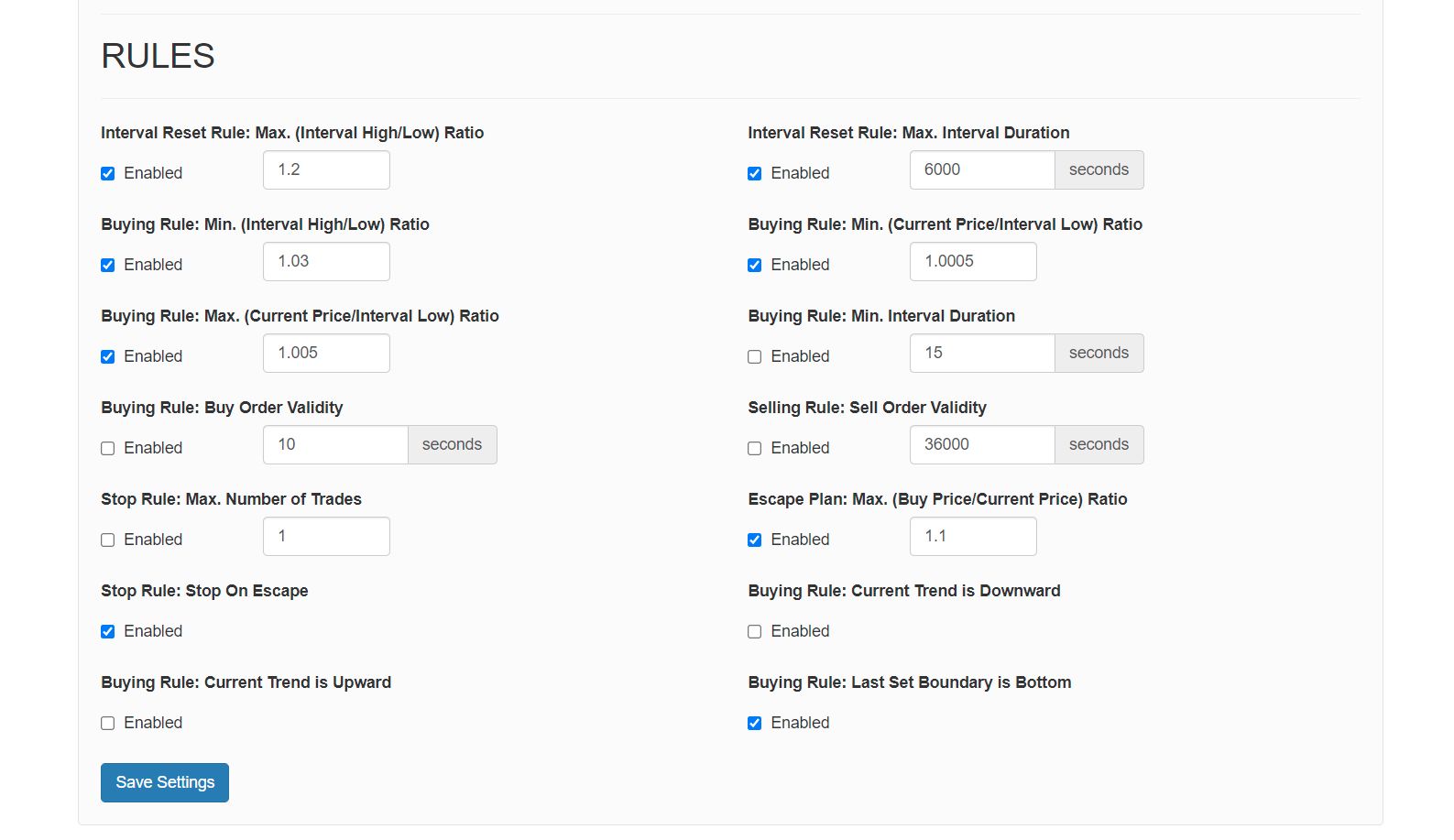Click the Save Settings button
This screenshot has height=840, width=1454.
[165, 782]
